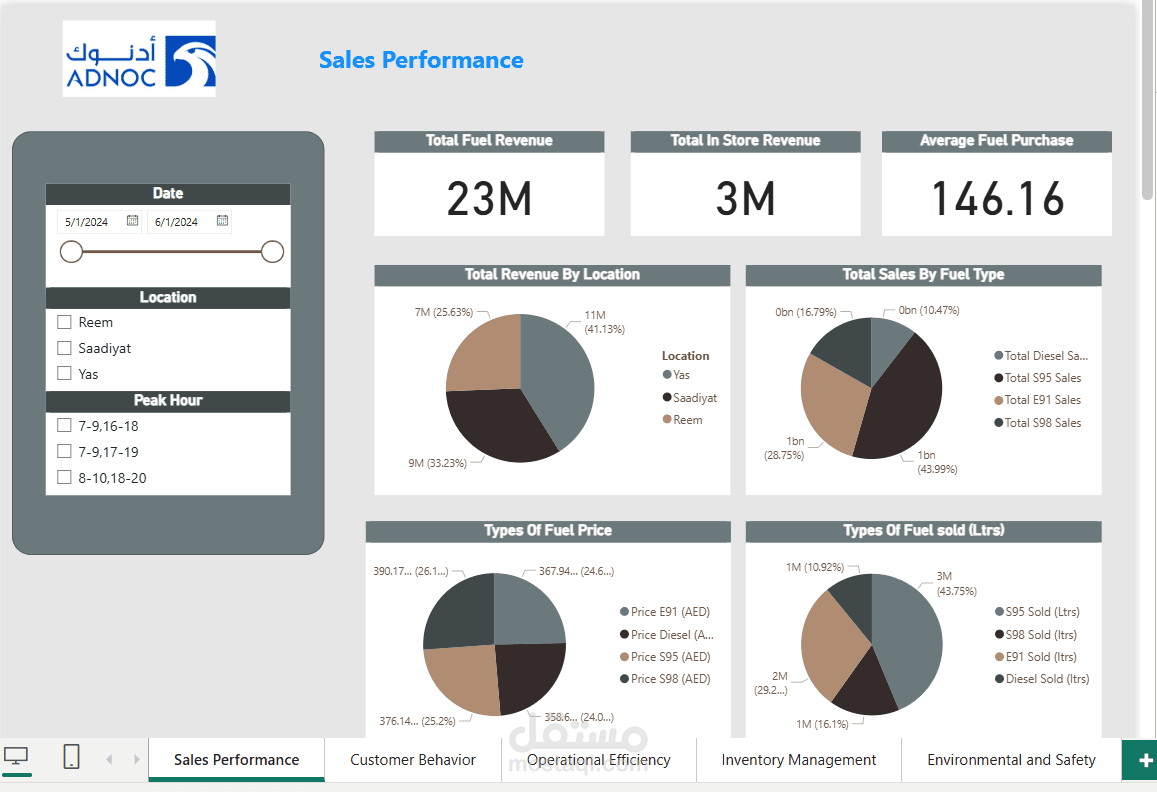Select Total Diesel Sales legend item
Image resolution: width=1157 pixels, height=792 pixels.
pyautogui.click(x=1041, y=356)
